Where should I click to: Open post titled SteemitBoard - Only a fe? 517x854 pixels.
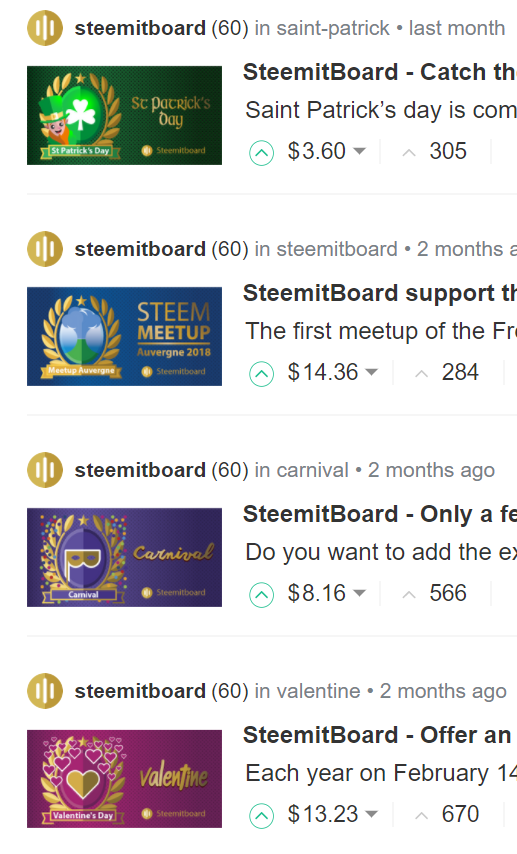tap(380, 514)
